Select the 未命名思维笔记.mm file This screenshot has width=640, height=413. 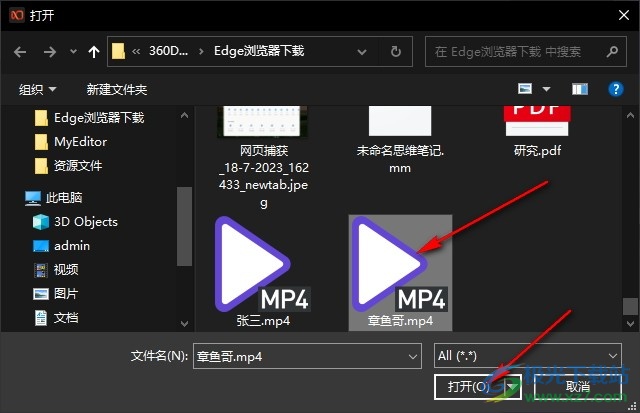click(x=400, y=141)
